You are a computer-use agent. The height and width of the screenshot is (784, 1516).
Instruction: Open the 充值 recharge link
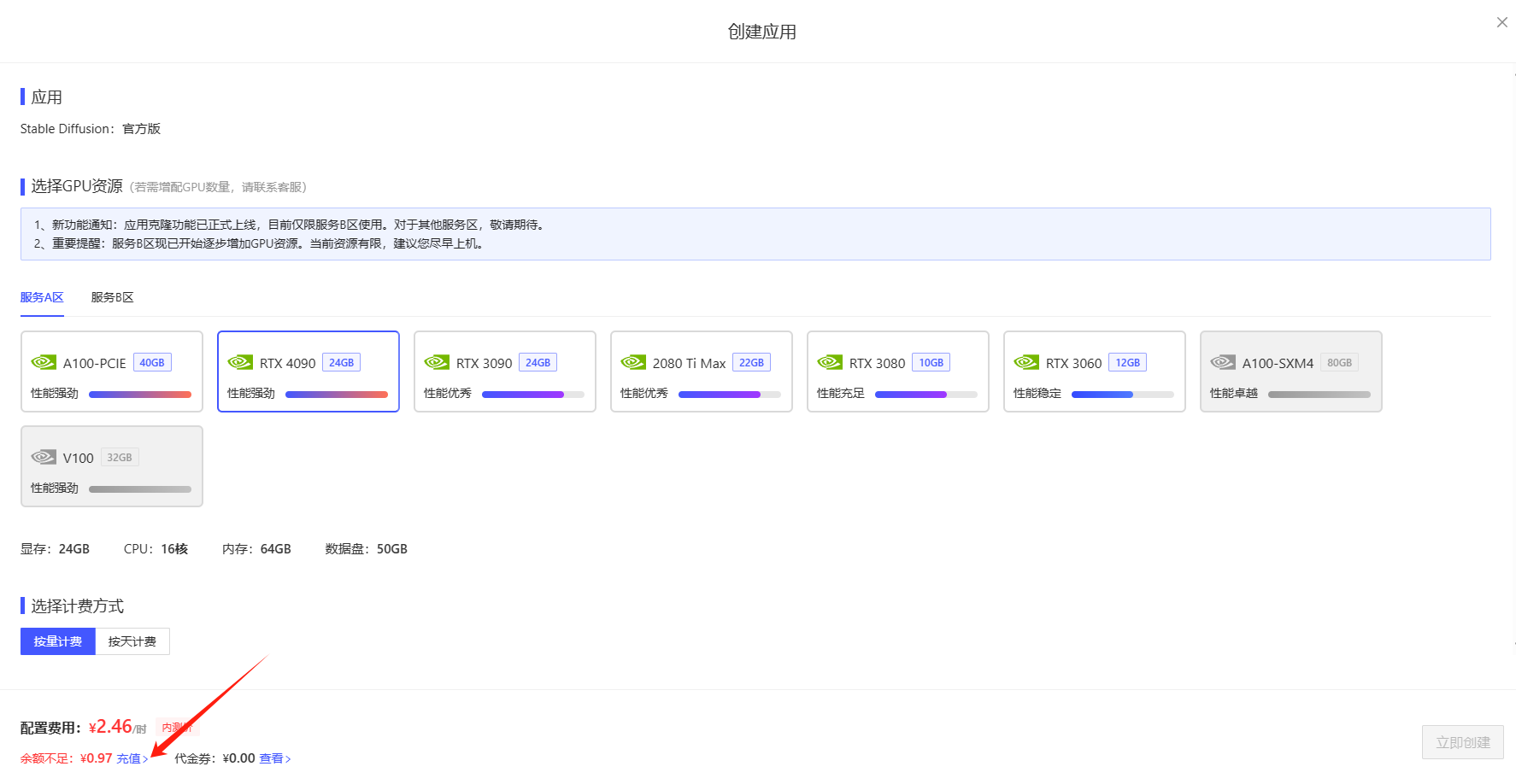pos(132,758)
